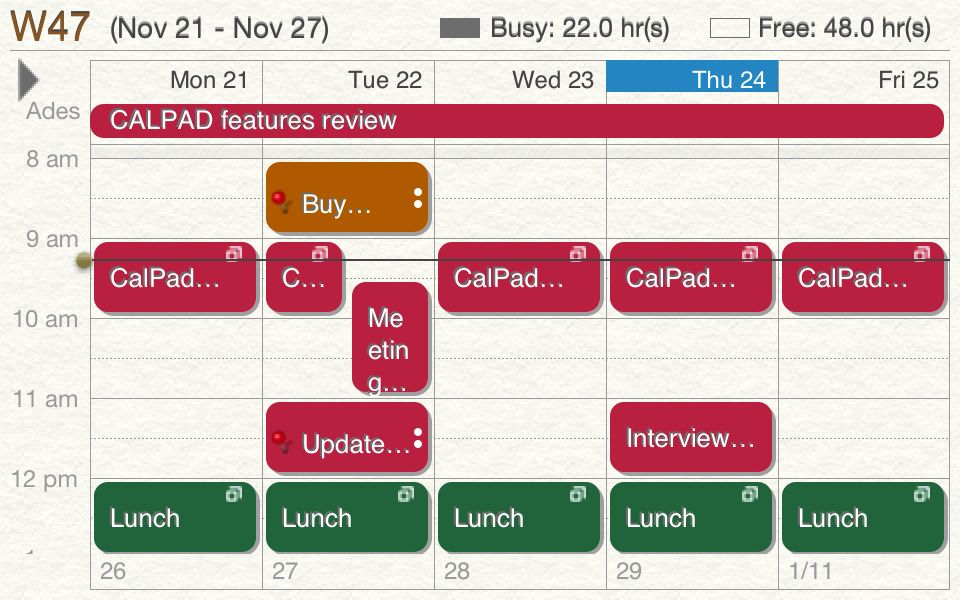Open the CALPAD features review all-day event
The image size is (960, 600).
(517, 121)
